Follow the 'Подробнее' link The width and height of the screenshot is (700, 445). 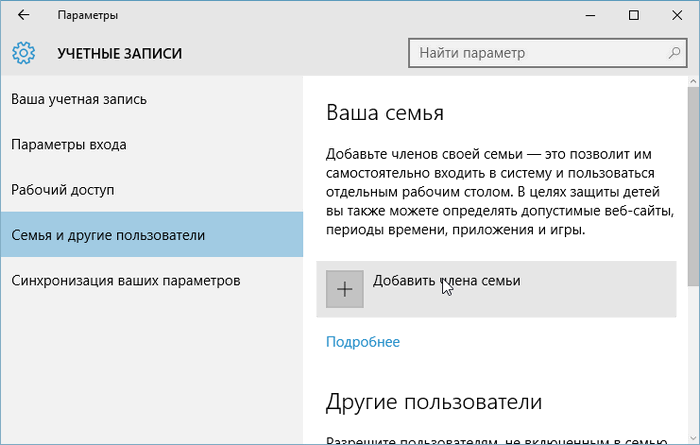(x=363, y=342)
